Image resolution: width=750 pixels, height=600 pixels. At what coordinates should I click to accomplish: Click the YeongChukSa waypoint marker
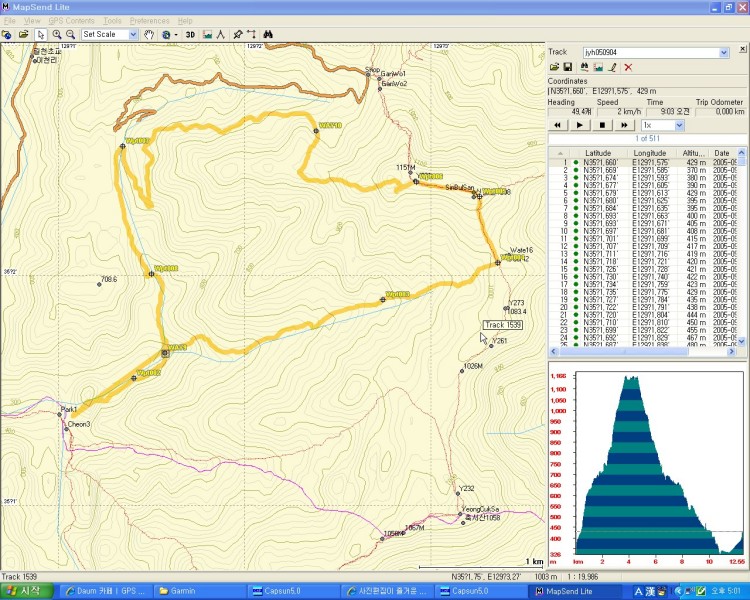coord(461,514)
